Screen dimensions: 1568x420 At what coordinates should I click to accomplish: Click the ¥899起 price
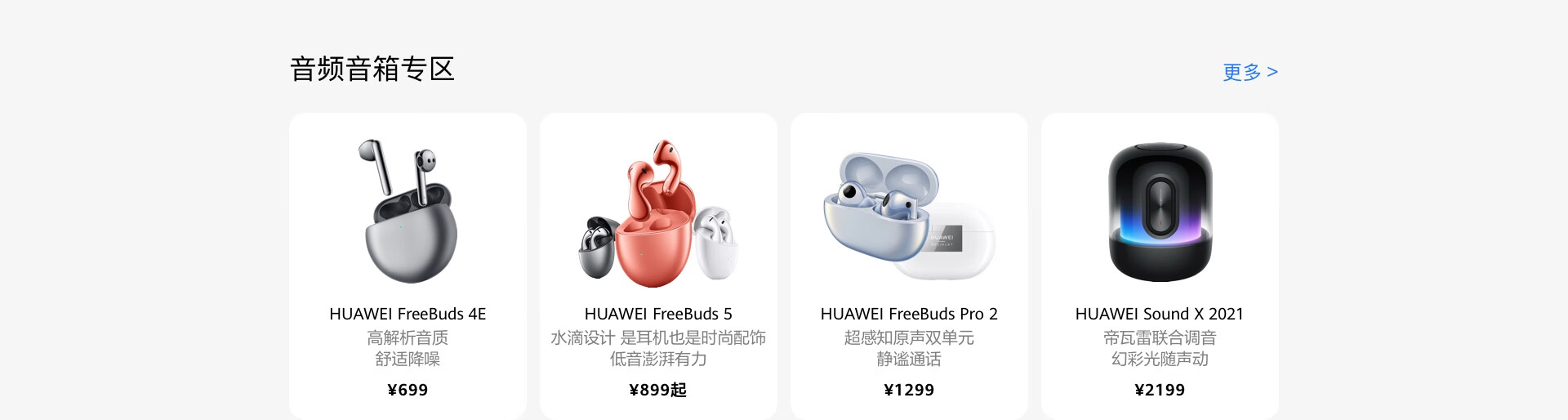coord(658,390)
